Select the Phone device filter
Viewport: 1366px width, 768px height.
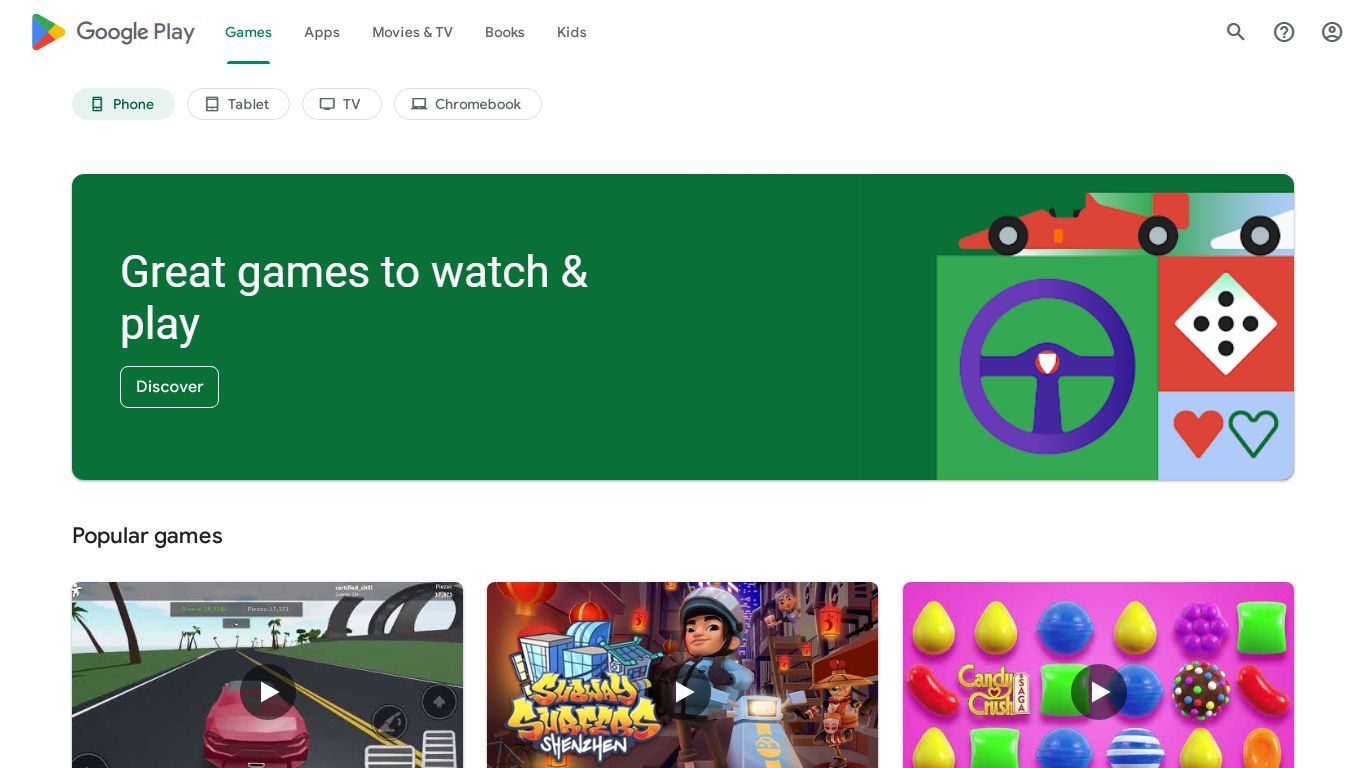(x=123, y=104)
